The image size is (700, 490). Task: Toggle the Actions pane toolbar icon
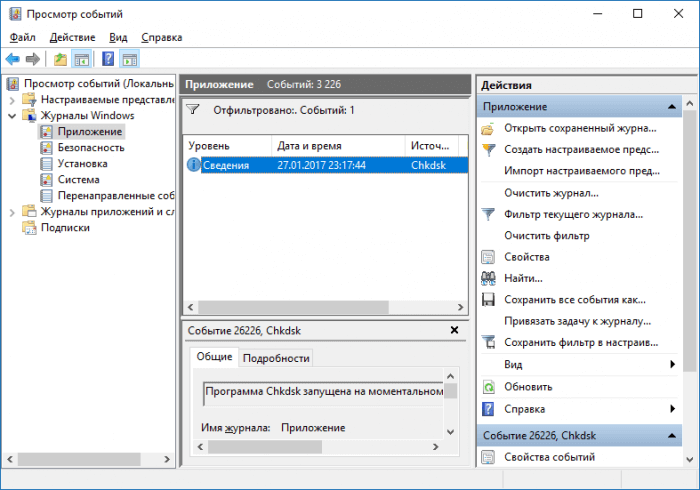[x=130, y=59]
